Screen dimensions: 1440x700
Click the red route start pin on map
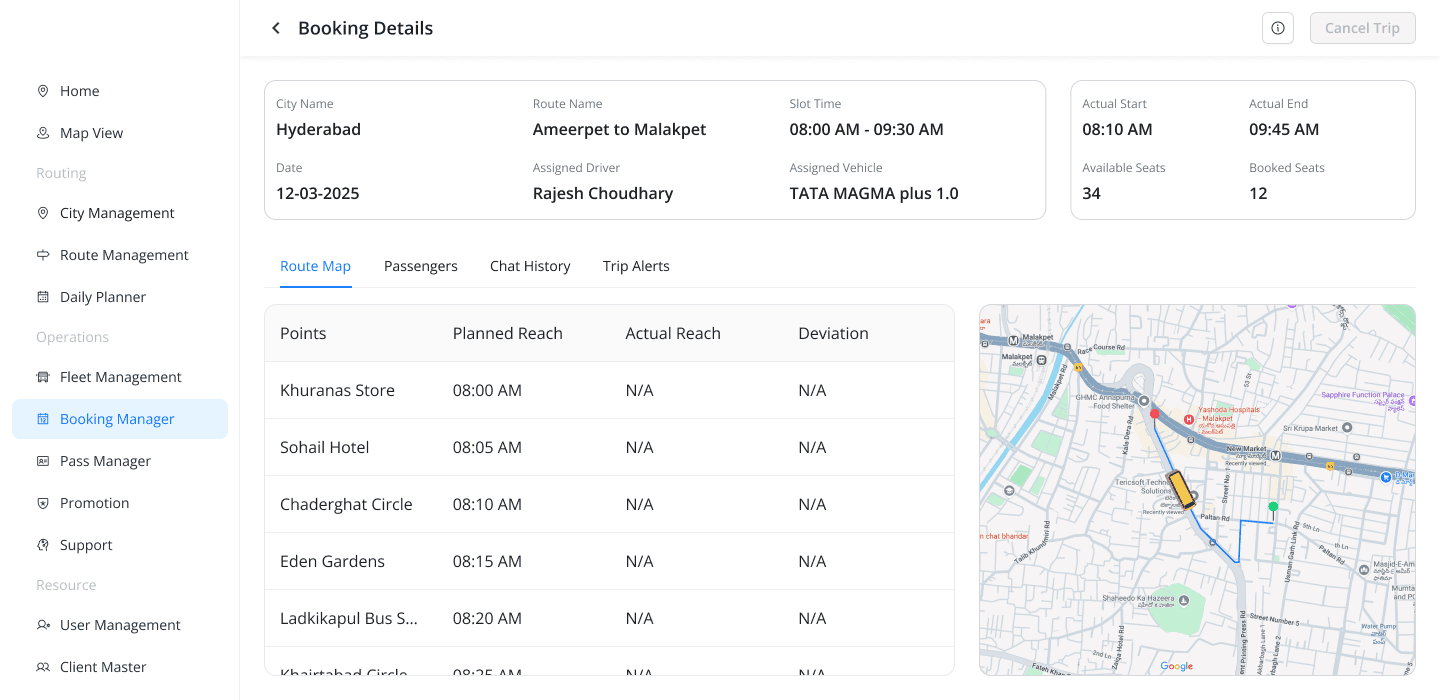1154,413
